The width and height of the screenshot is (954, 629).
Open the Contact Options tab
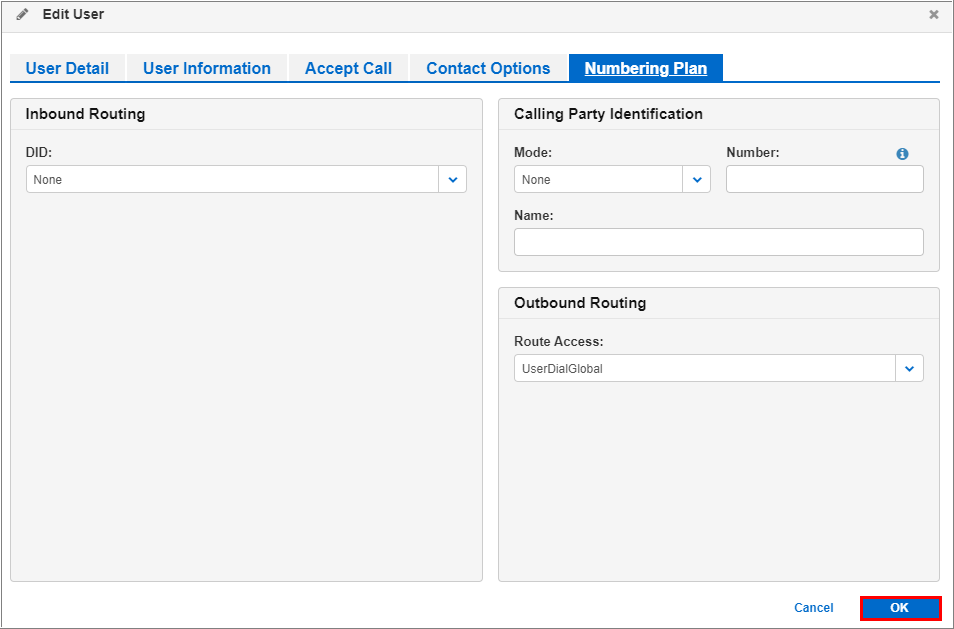pyautogui.click(x=488, y=68)
